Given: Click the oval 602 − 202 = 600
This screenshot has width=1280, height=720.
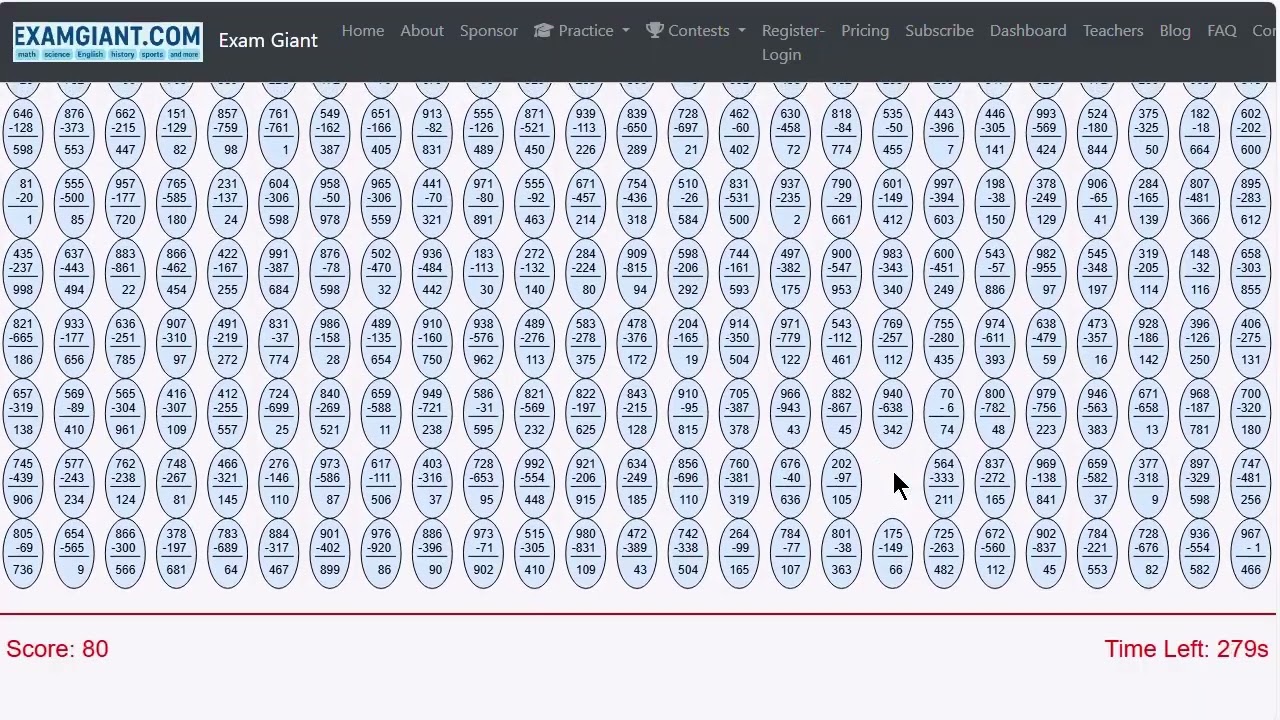Looking at the screenshot, I should (x=1251, y=132).
